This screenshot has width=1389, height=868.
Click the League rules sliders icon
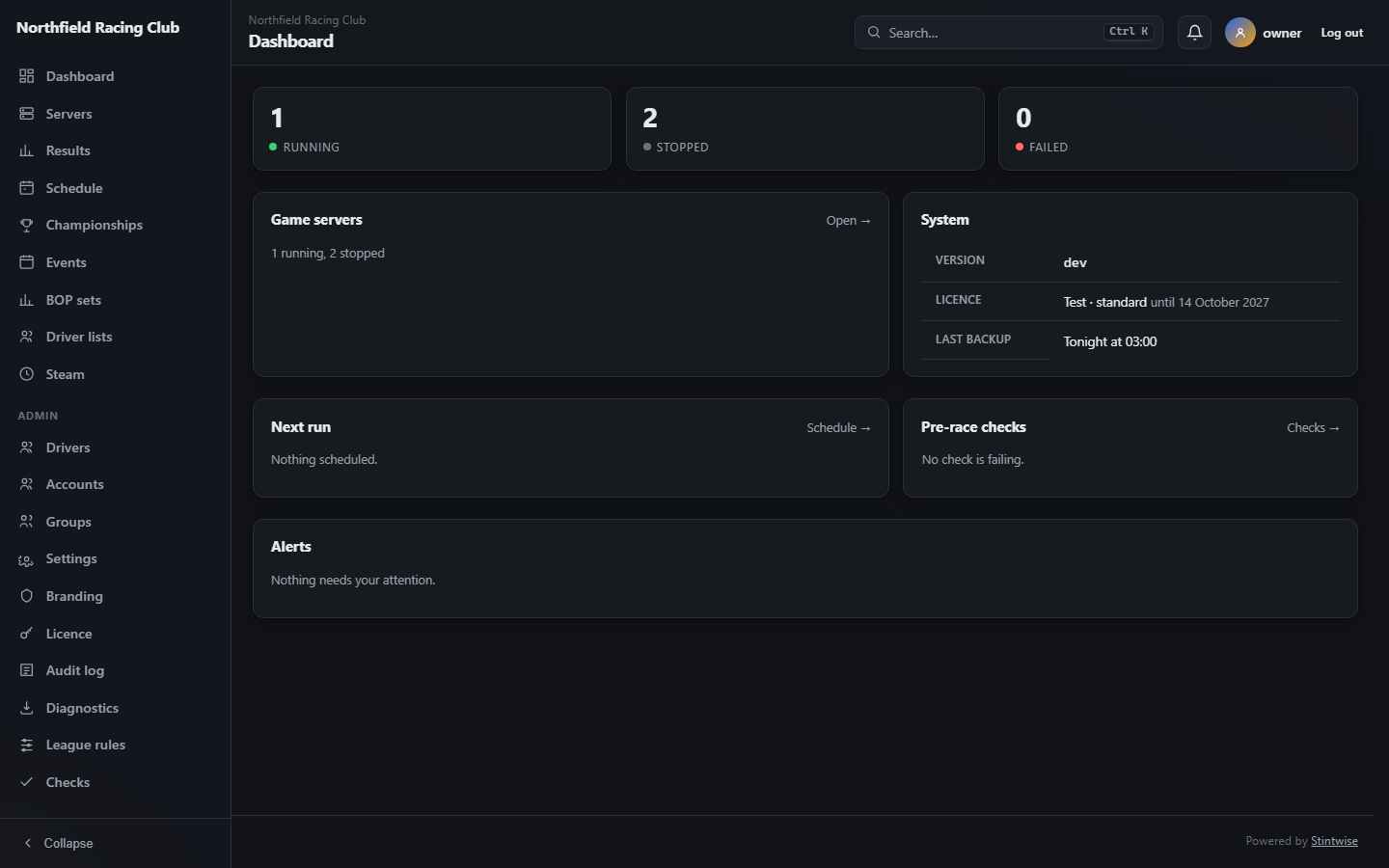tap(27, 745)
